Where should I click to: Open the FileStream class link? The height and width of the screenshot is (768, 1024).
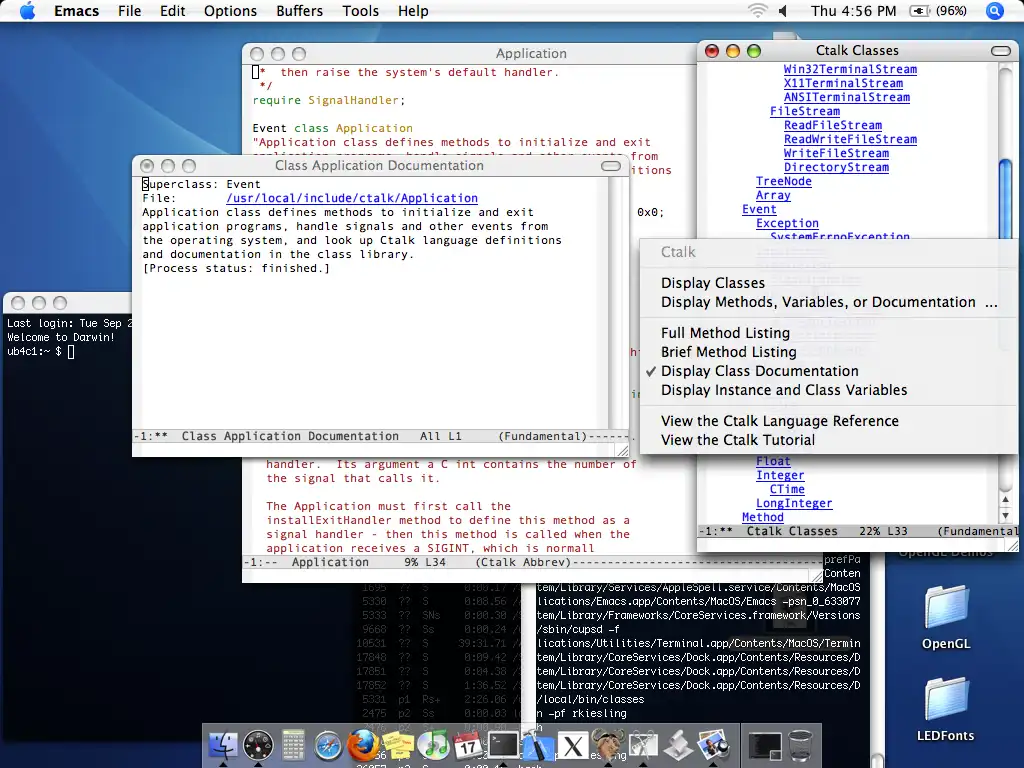[805, 111]
